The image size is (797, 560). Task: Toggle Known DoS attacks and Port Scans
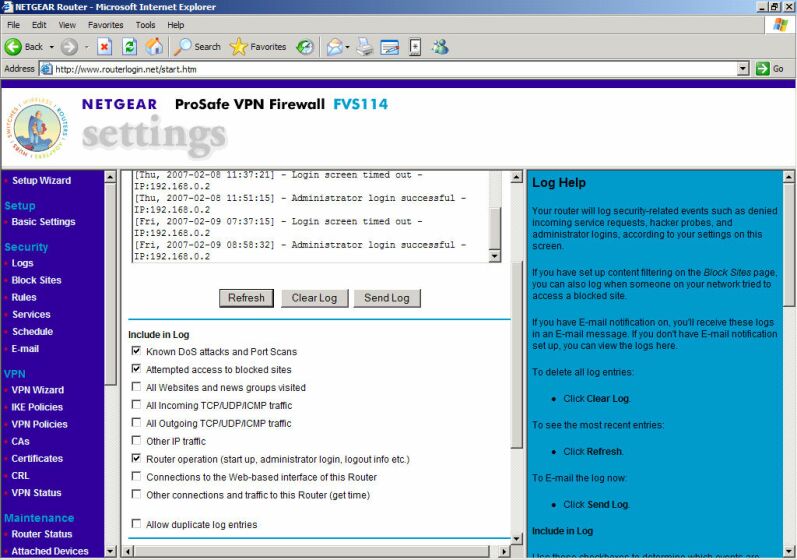[136, 351]
